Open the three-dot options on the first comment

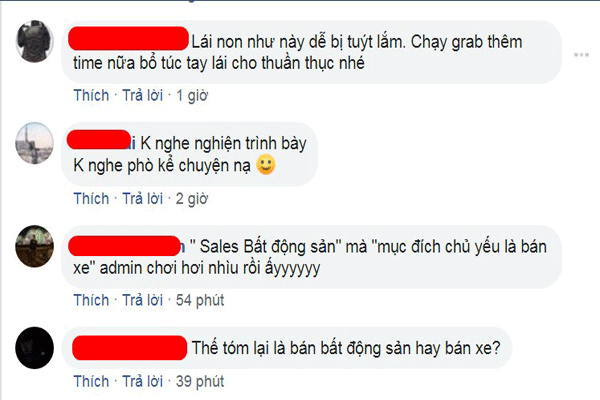[x=581, y=55]
